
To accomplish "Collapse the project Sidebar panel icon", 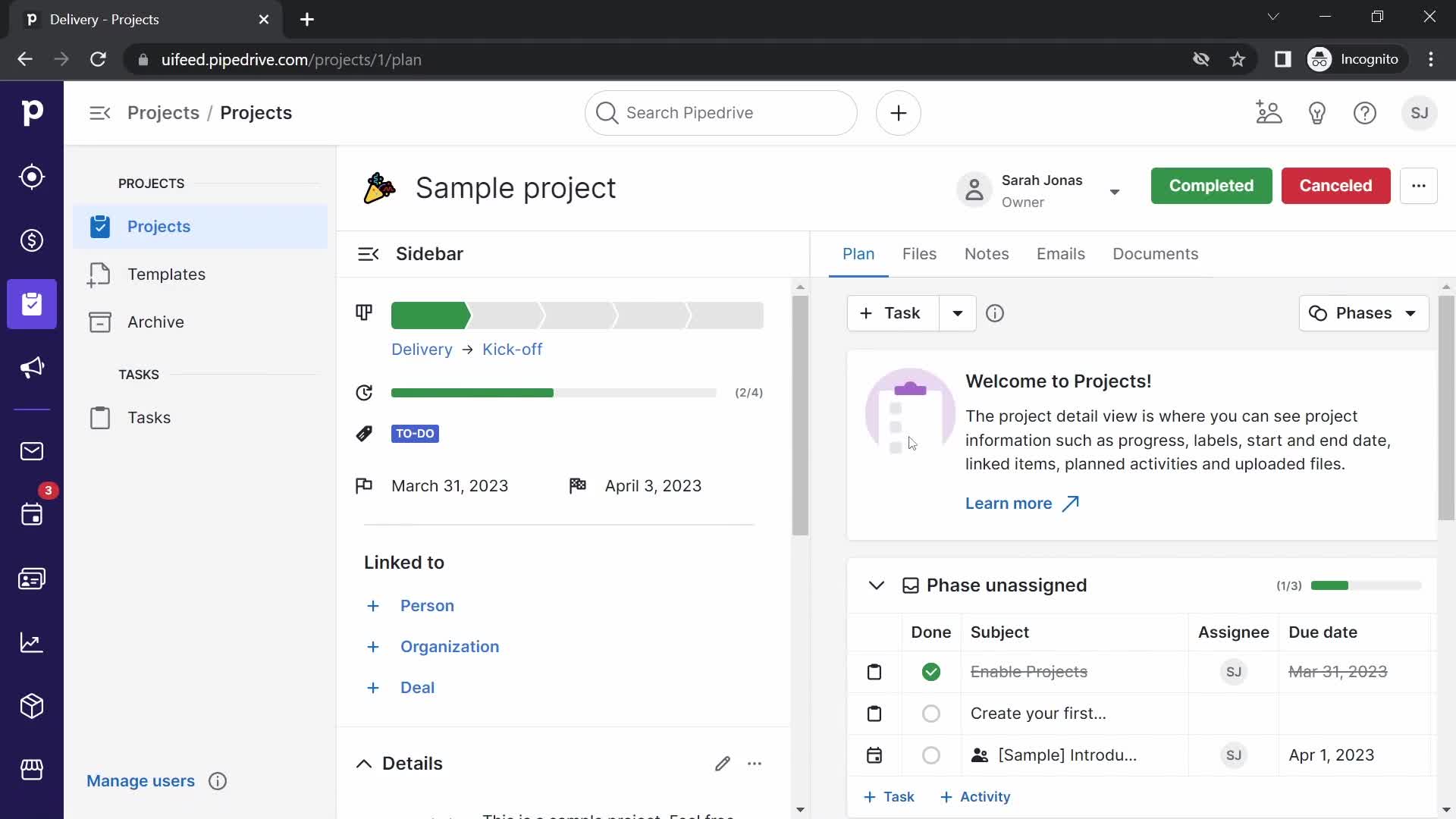I will point(369,254).
